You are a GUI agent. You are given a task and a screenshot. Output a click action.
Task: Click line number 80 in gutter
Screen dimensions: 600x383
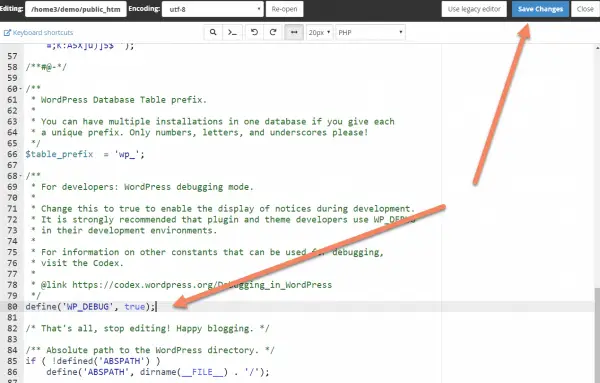point(12,307)
